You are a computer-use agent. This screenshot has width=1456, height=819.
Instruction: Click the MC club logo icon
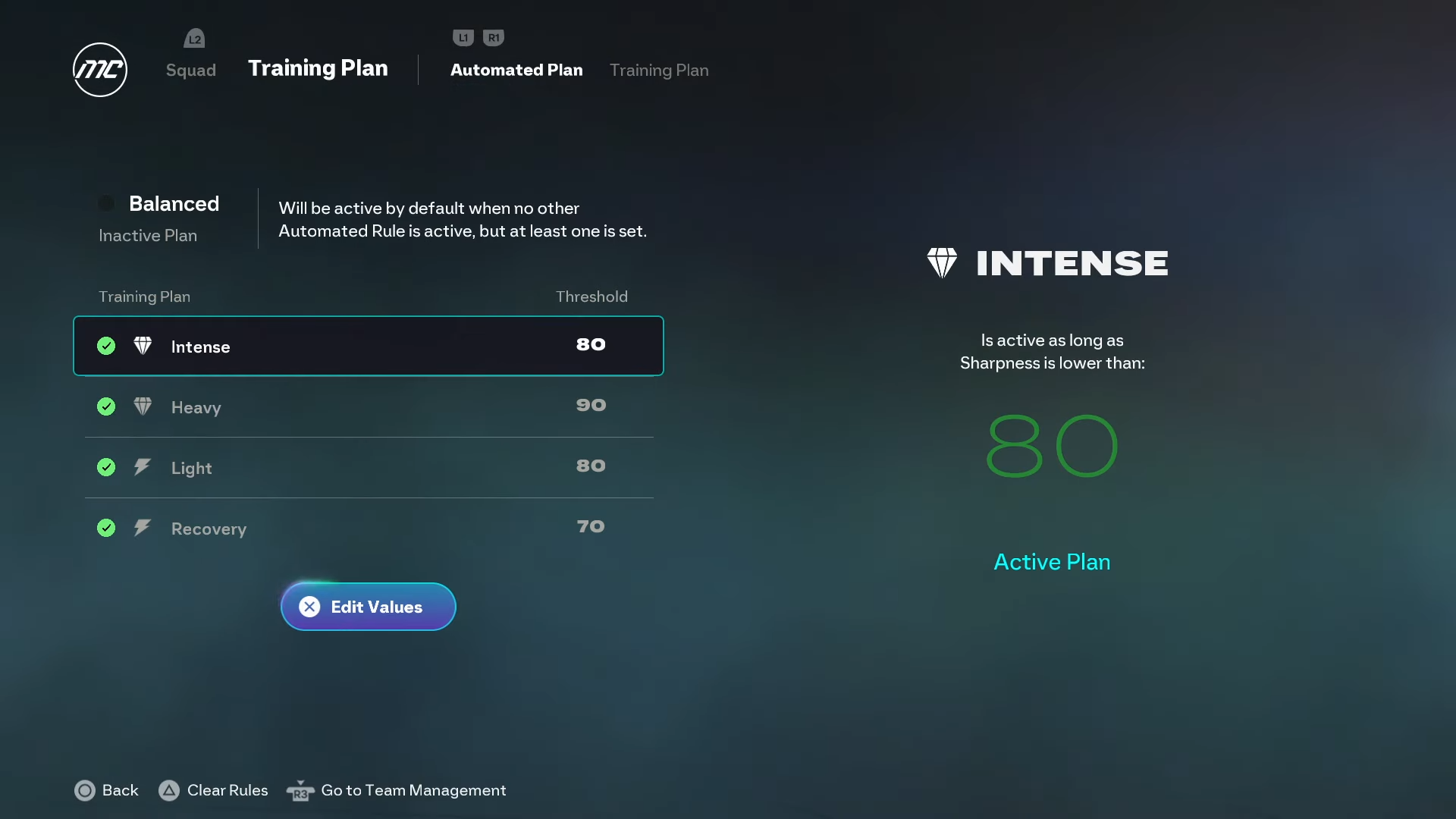(100, 70)
